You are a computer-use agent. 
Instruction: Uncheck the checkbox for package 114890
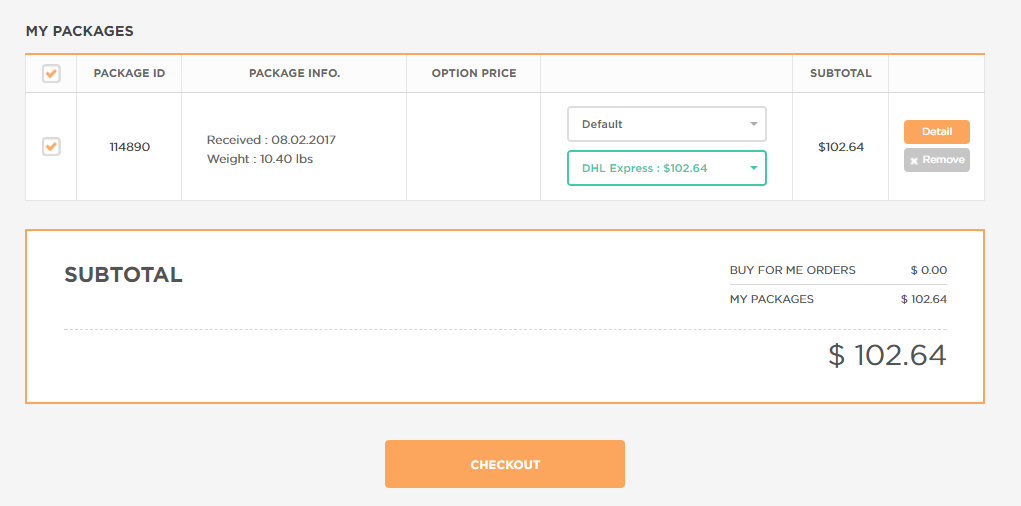(x=51, y=147)
